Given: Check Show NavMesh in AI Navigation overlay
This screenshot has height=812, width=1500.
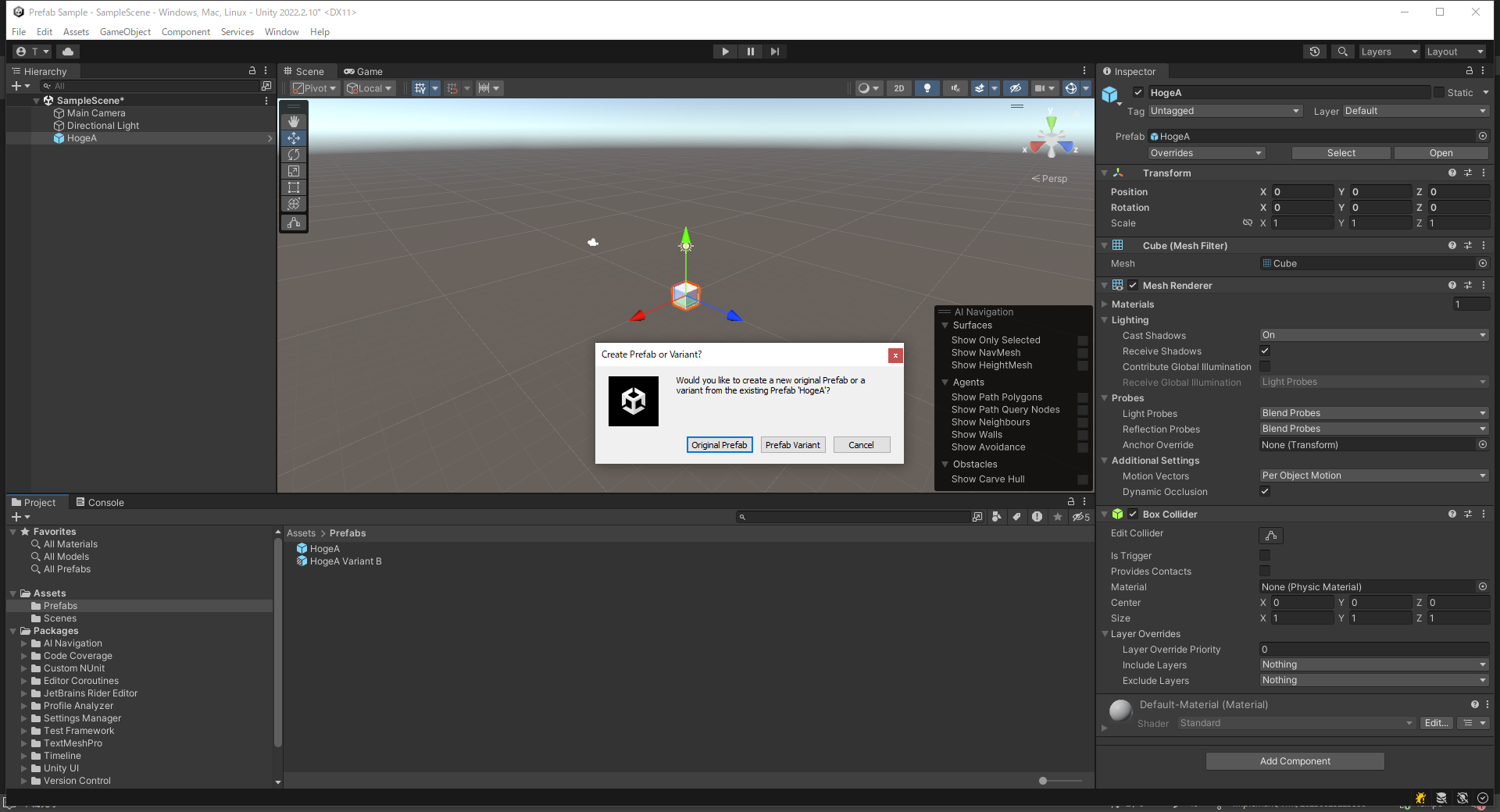Looking at the screenshot, I should click(x=1083, y=353).
